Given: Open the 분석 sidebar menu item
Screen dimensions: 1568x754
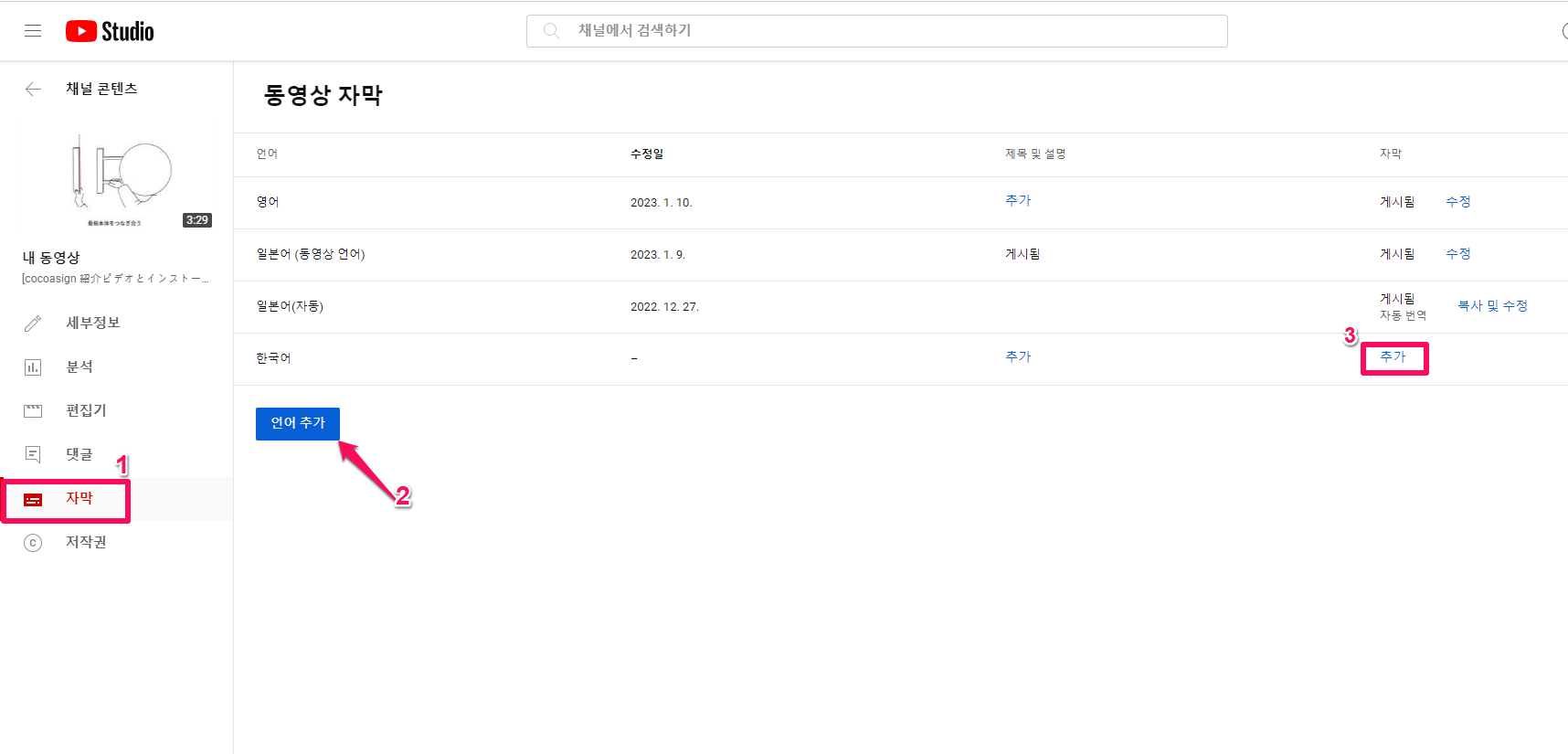Looking at the screenshot, I should click(x=79, y=367).
